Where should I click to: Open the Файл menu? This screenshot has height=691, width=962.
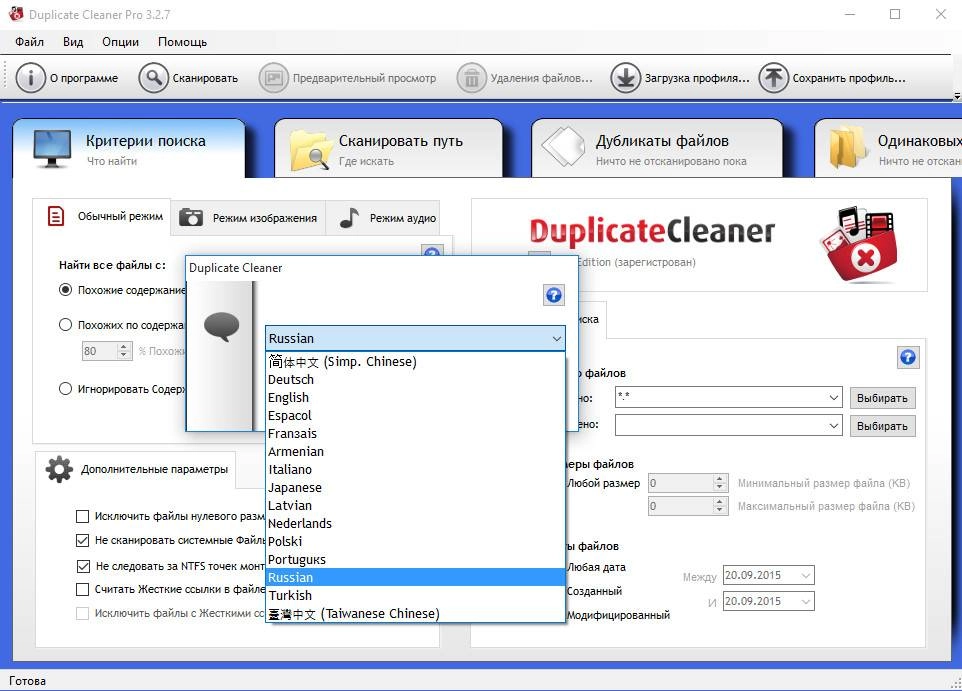29,42
